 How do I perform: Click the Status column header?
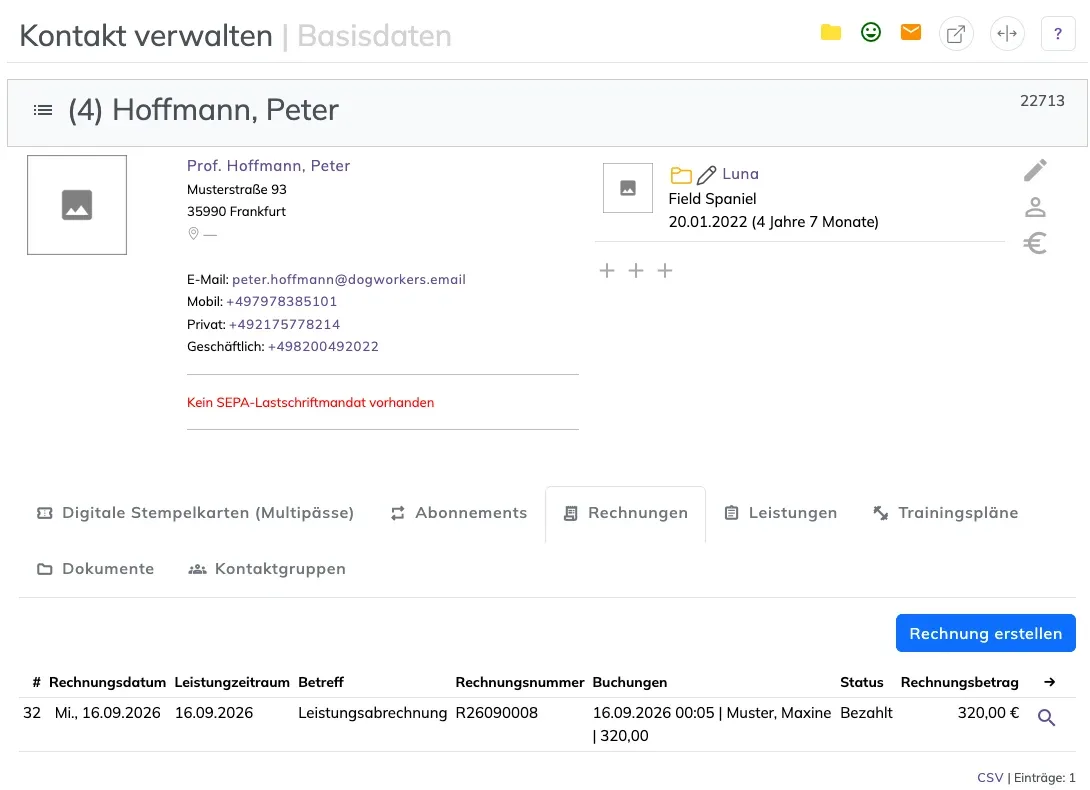tap(862, 682)
